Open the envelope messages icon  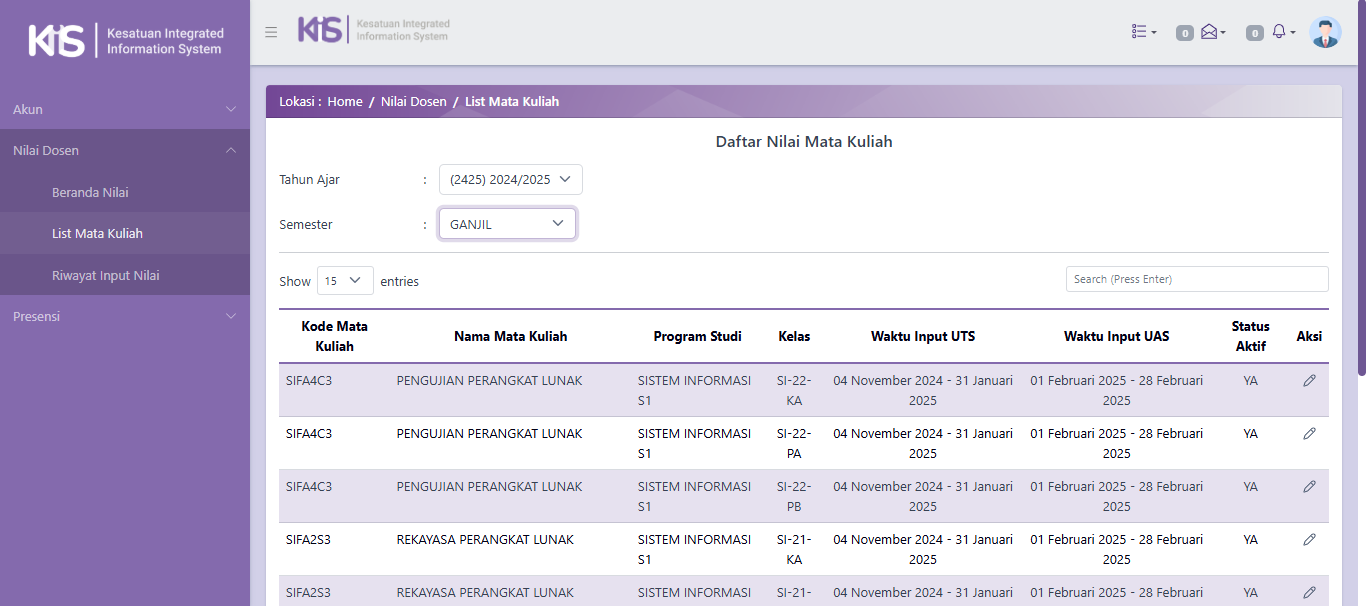[1211, 32]
